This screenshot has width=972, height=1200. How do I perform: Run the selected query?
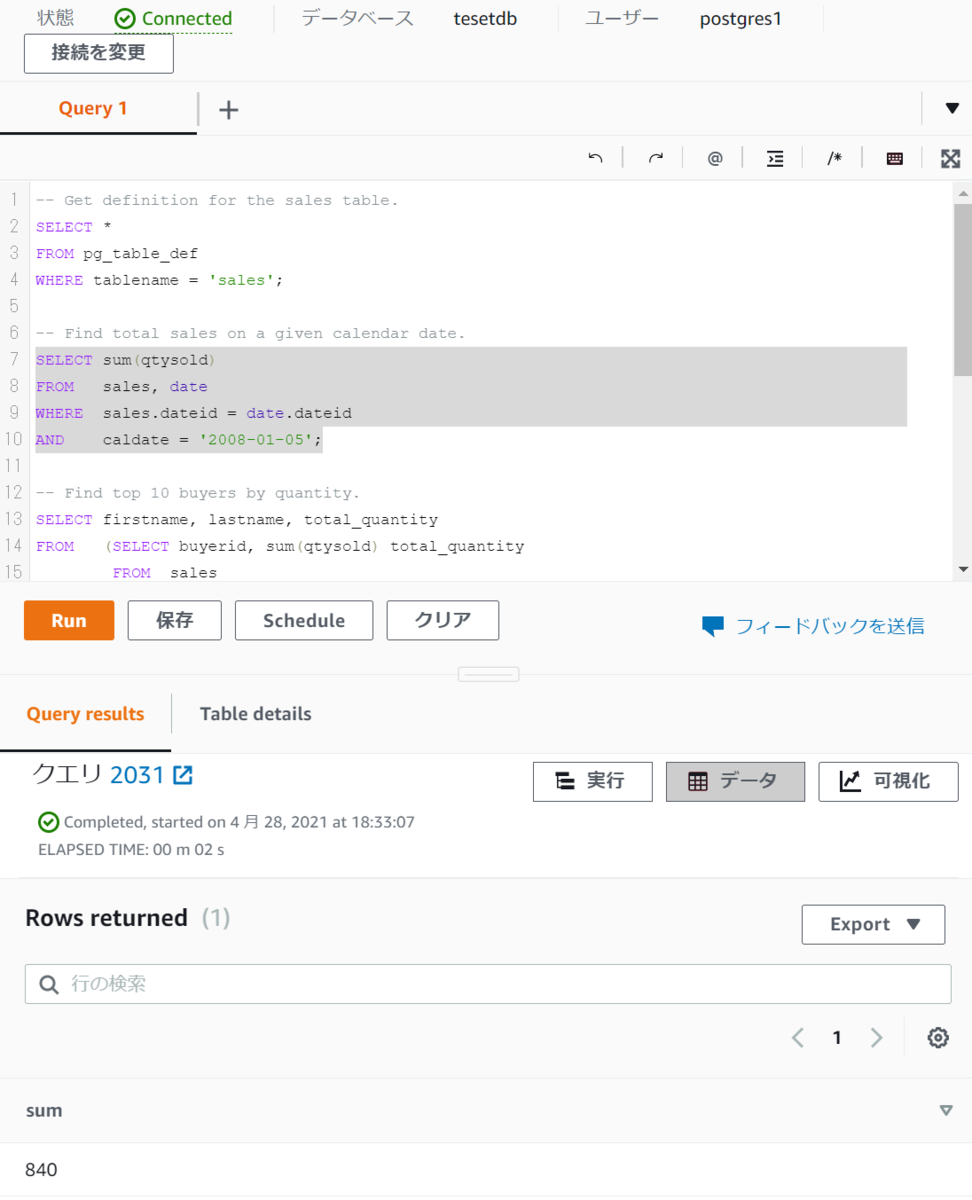click(69, 621)
